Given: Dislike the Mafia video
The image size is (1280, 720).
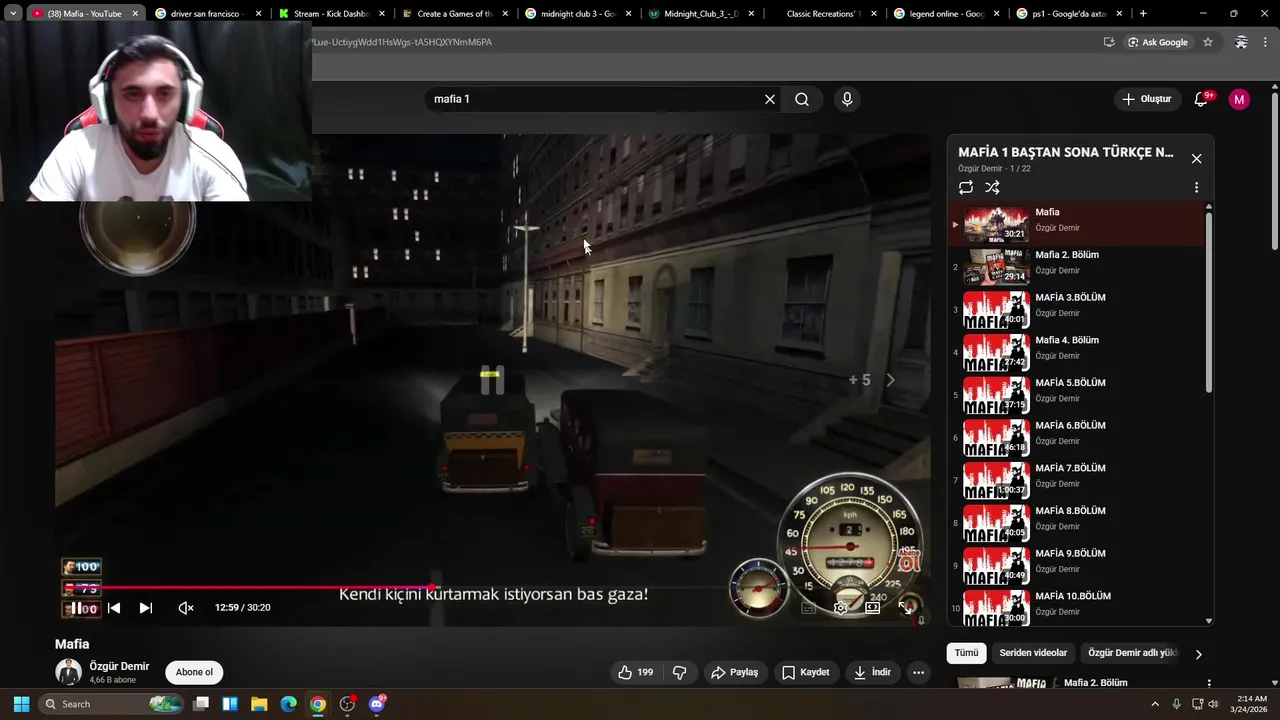Looking at the screenshot, I should 680,672.
